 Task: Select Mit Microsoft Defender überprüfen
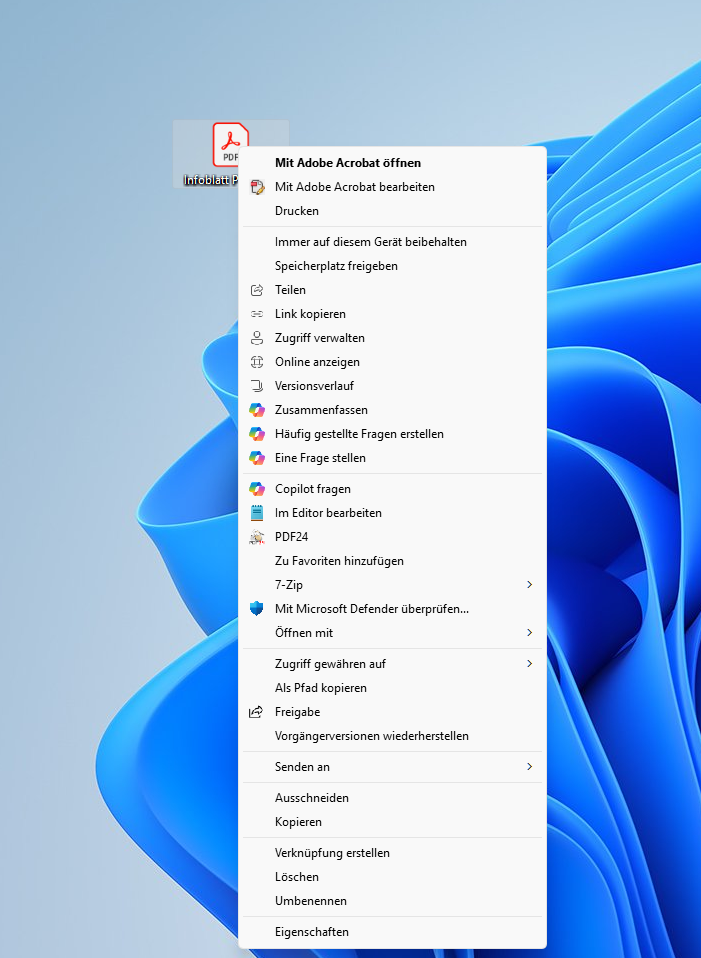[392, 609]
